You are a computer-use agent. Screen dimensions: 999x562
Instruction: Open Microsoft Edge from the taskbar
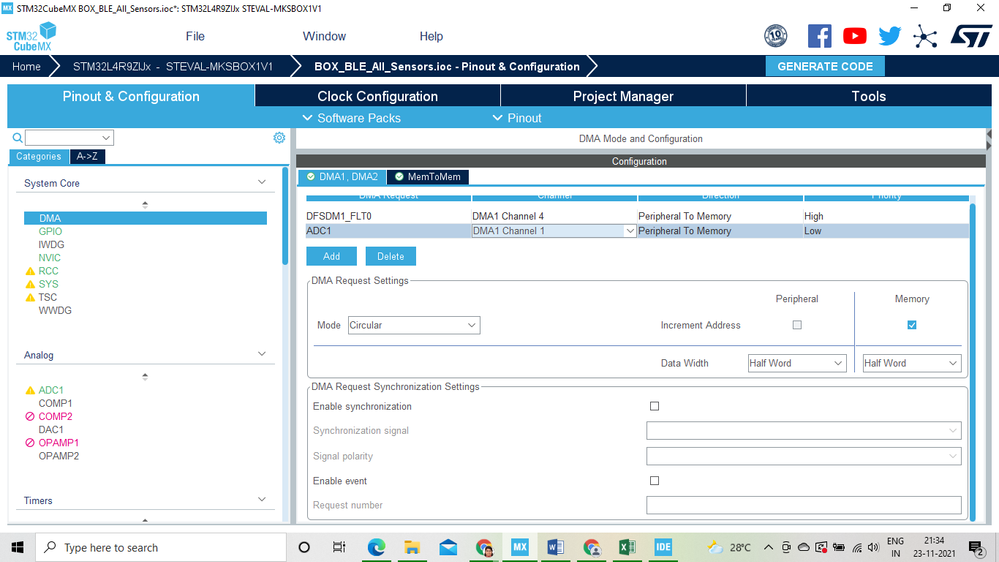click(x=377, y=547)
